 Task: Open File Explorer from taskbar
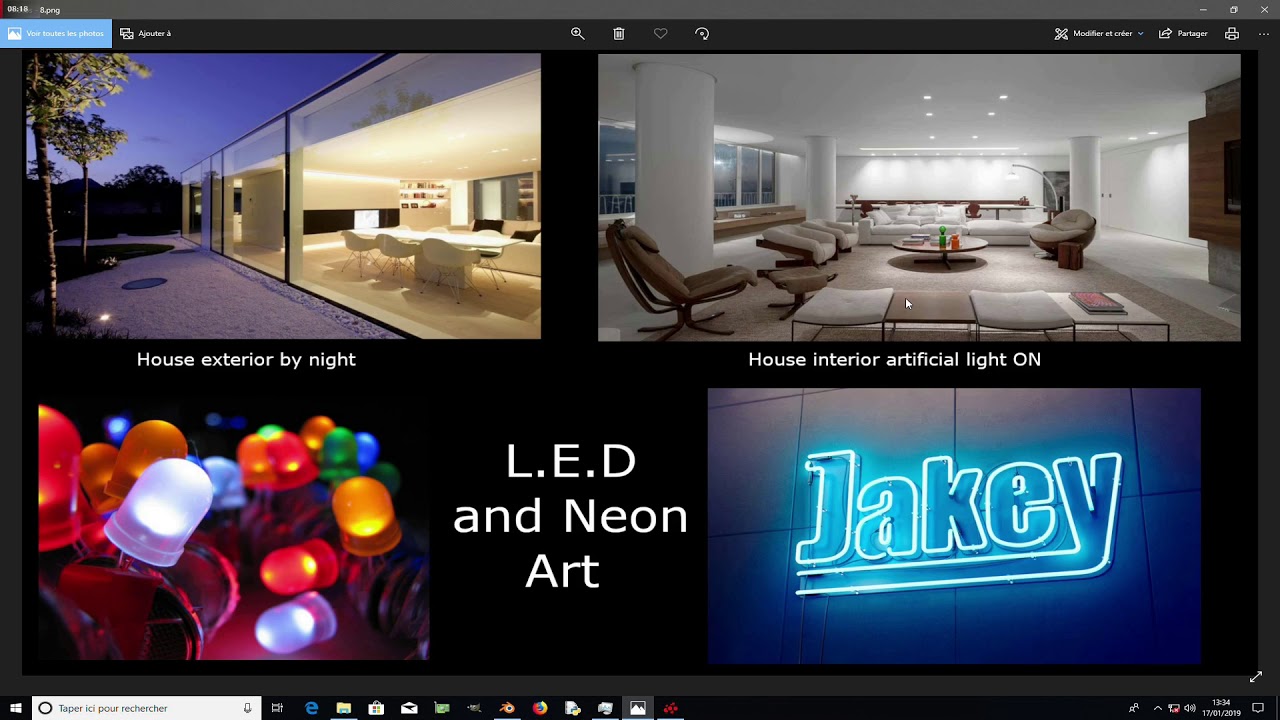[x=344, y=708]
